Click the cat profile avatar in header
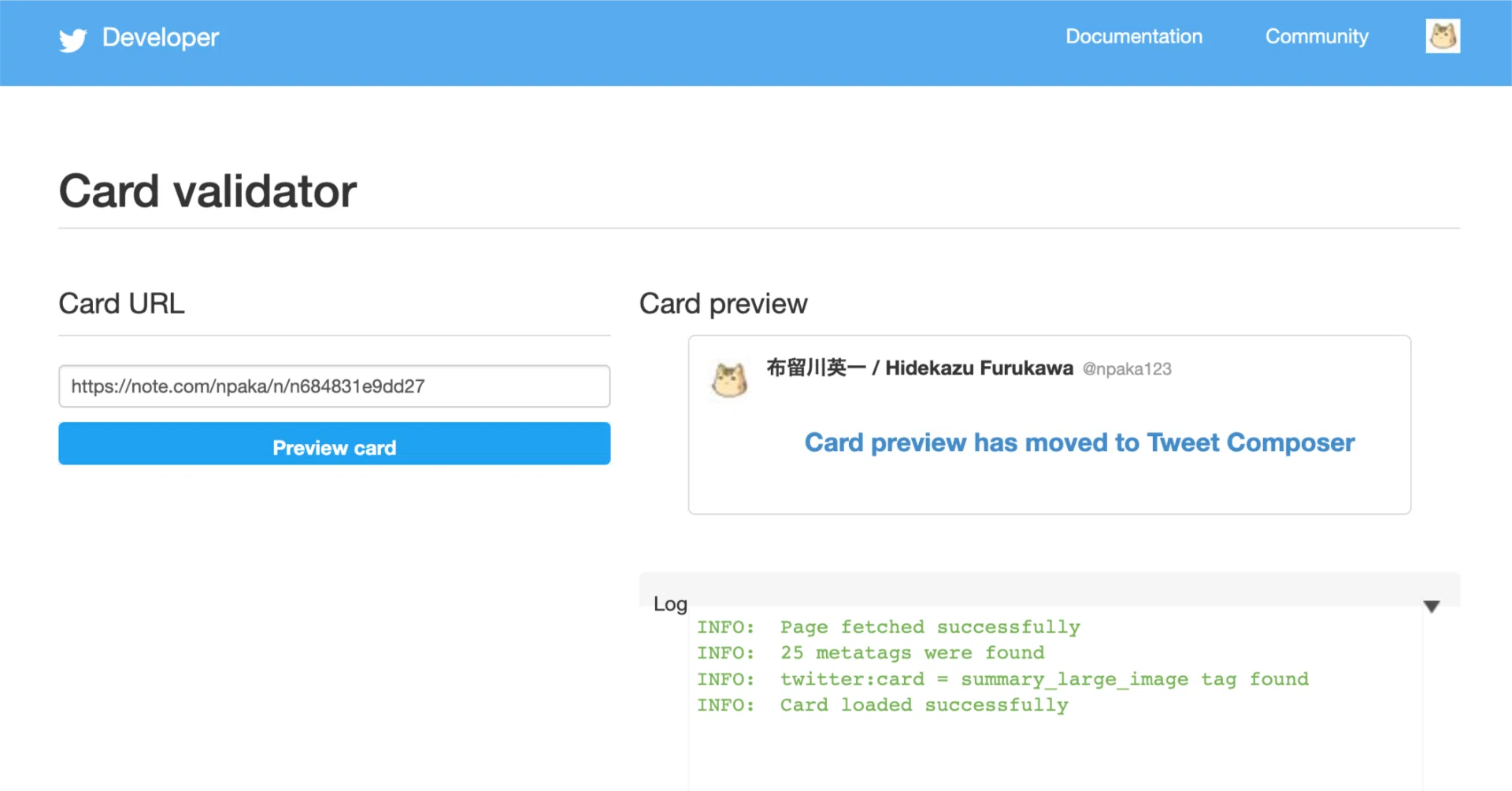Viewport: 1512px width, 791px height. pos(1443,36)
